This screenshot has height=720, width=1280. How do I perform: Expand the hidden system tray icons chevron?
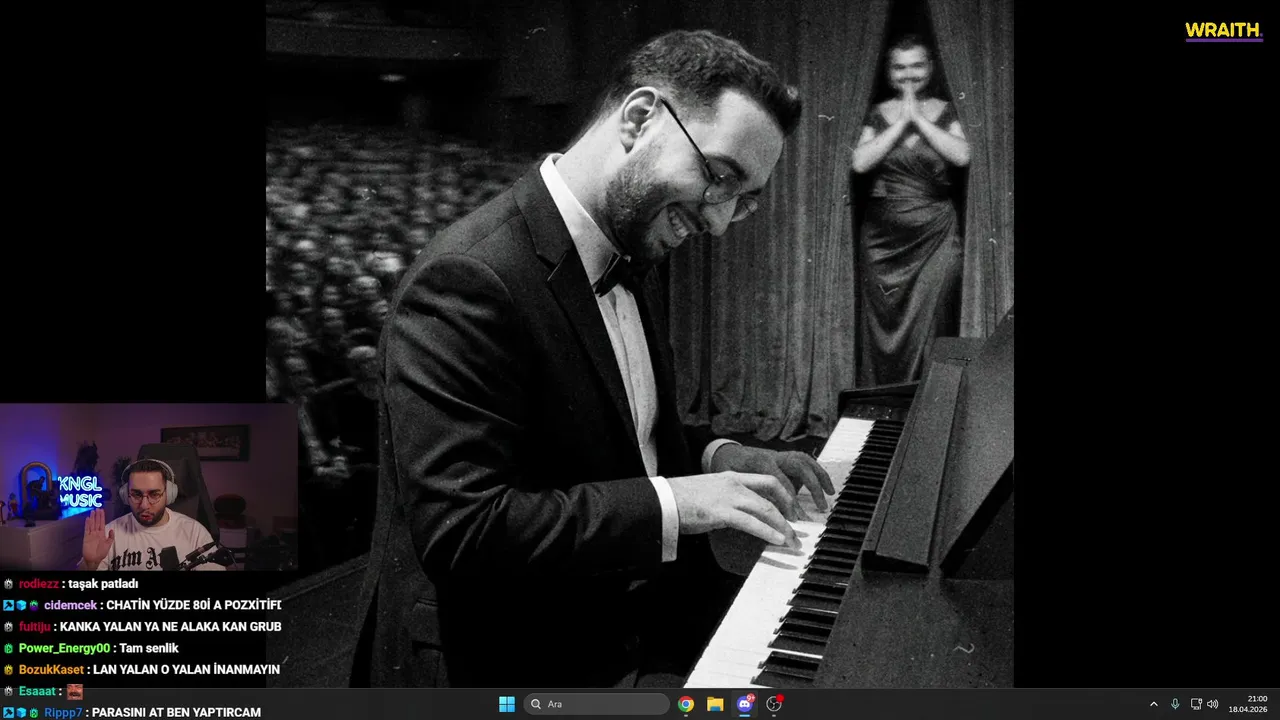pyautogui.click(x=1153, y=704)
